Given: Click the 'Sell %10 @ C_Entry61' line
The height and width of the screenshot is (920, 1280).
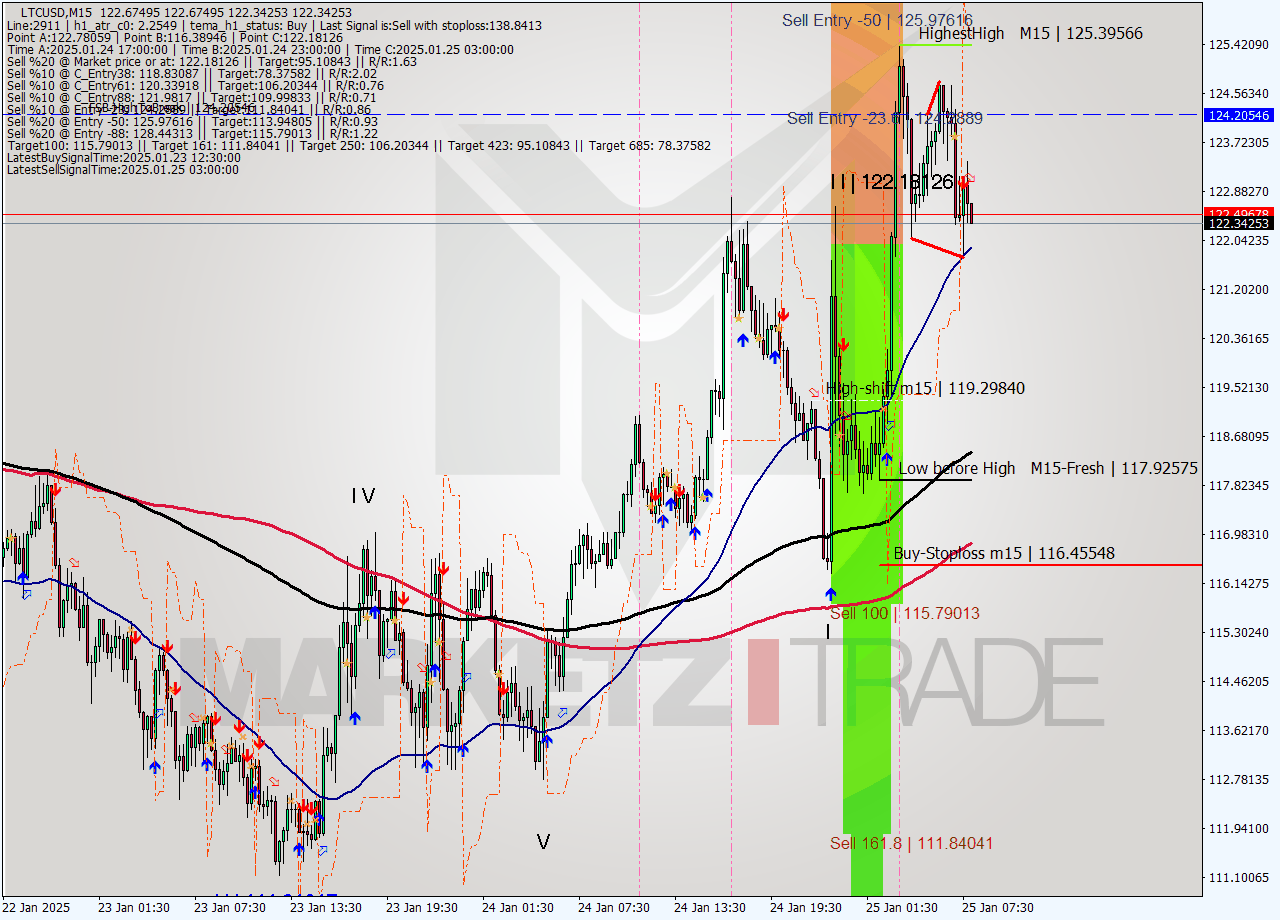Looking at the screenshot, I should [195, 85].
